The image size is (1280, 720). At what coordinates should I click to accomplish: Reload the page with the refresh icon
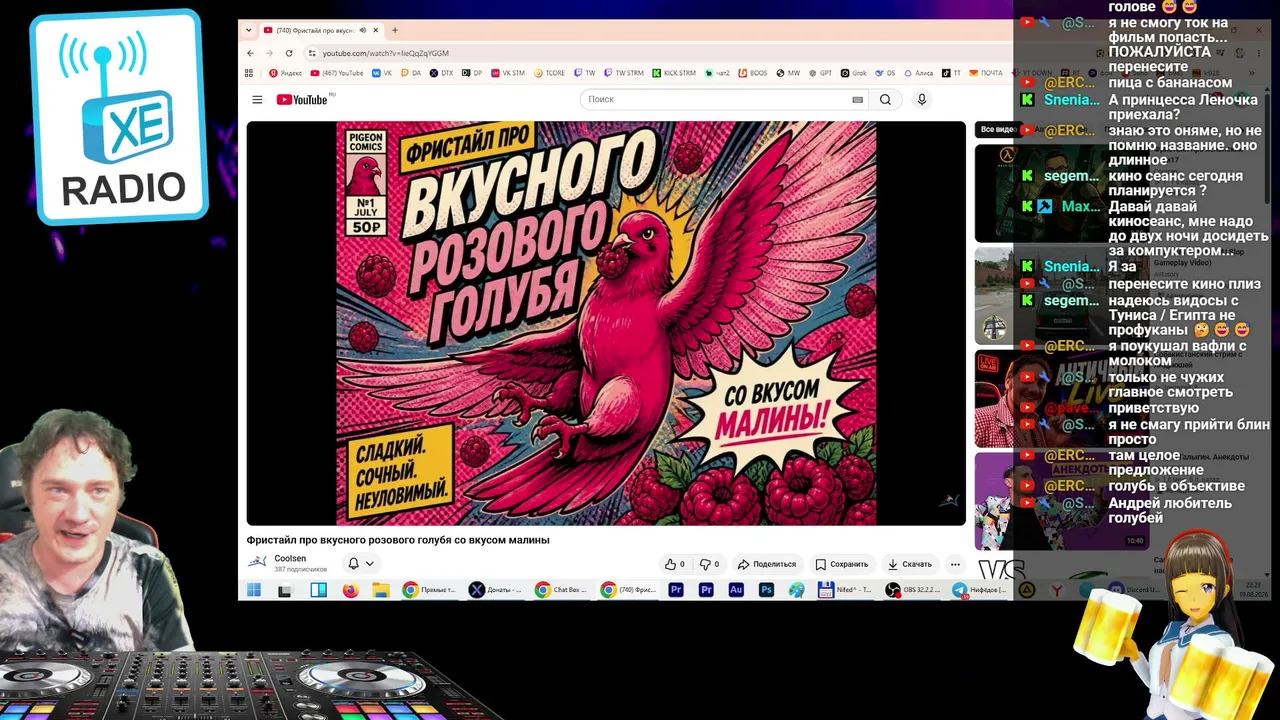point(289,53)
